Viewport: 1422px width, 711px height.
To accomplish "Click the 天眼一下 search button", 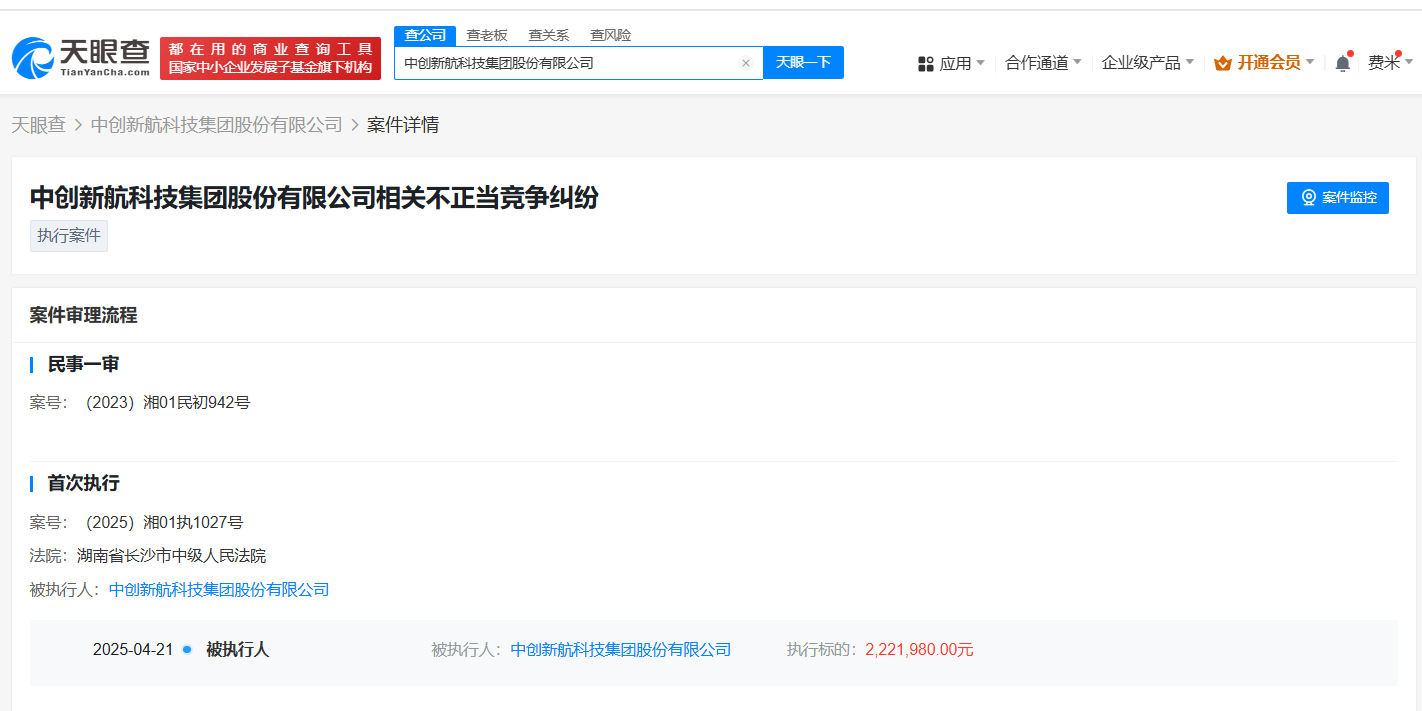I will pos(803,62).
